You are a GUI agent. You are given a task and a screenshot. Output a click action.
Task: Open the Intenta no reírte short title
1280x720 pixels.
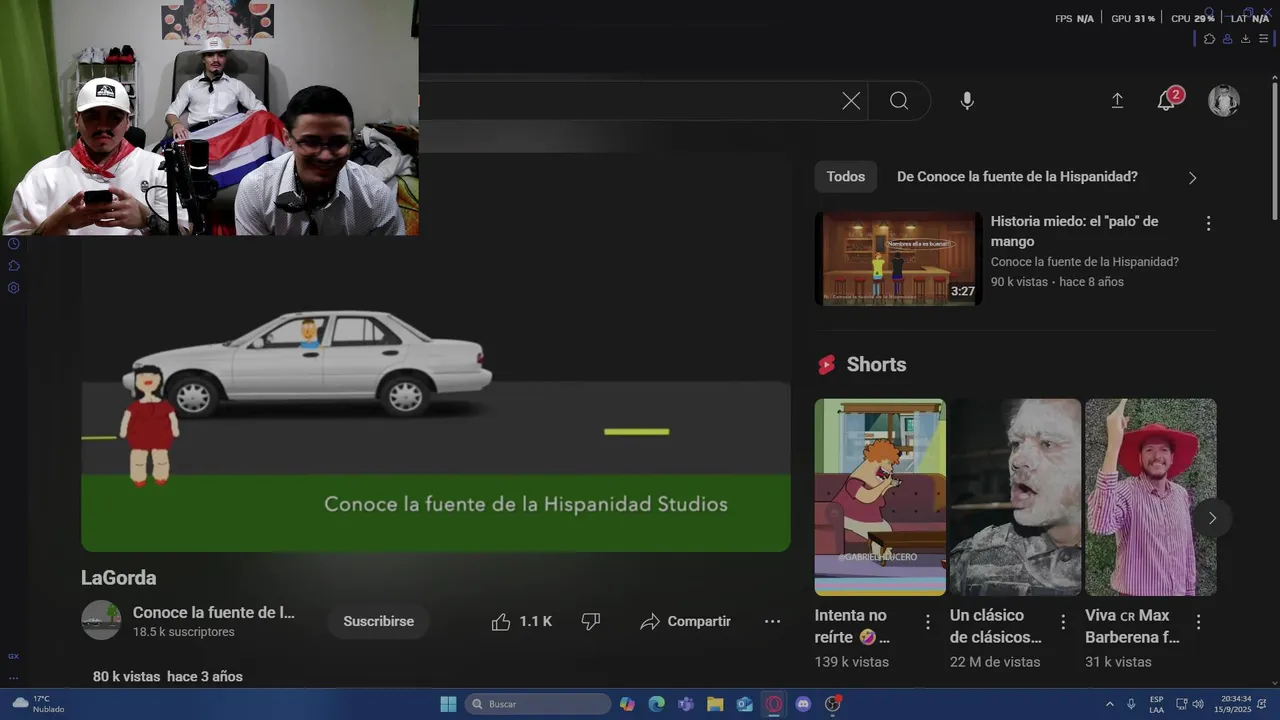[x=853, y=626]
